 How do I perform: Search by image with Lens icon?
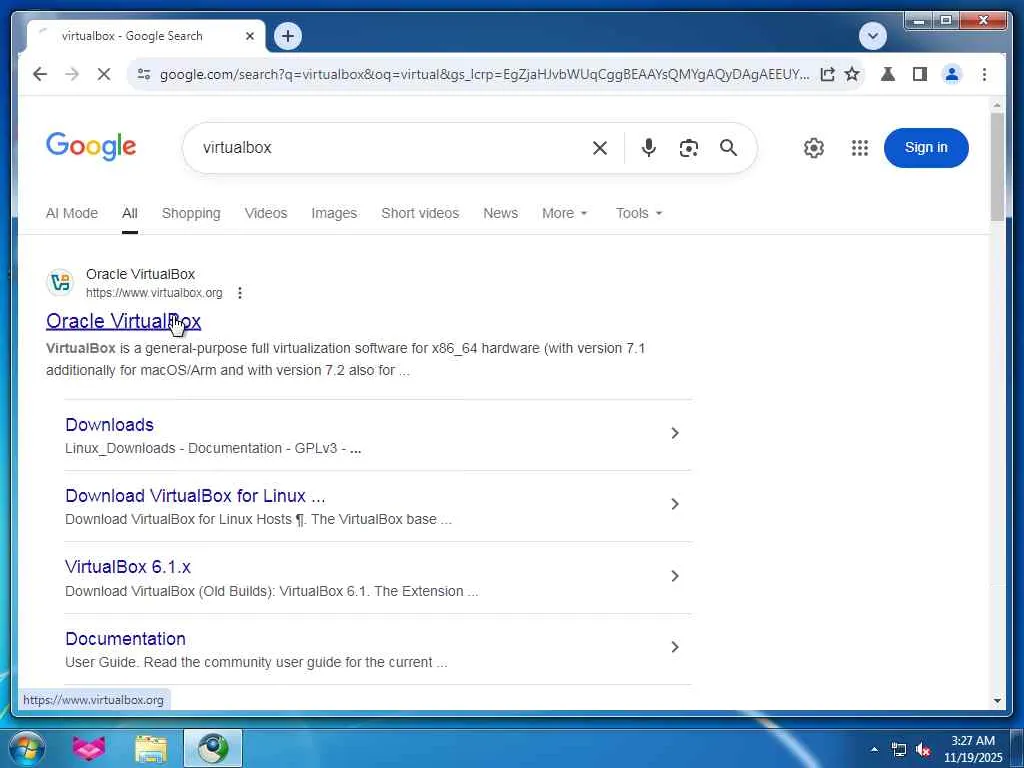[688, 148]
